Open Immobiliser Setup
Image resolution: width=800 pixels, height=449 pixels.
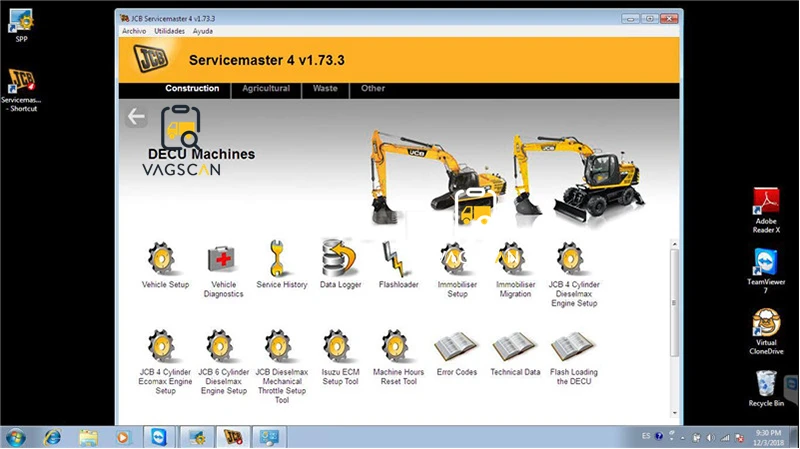tap(457, 270)
